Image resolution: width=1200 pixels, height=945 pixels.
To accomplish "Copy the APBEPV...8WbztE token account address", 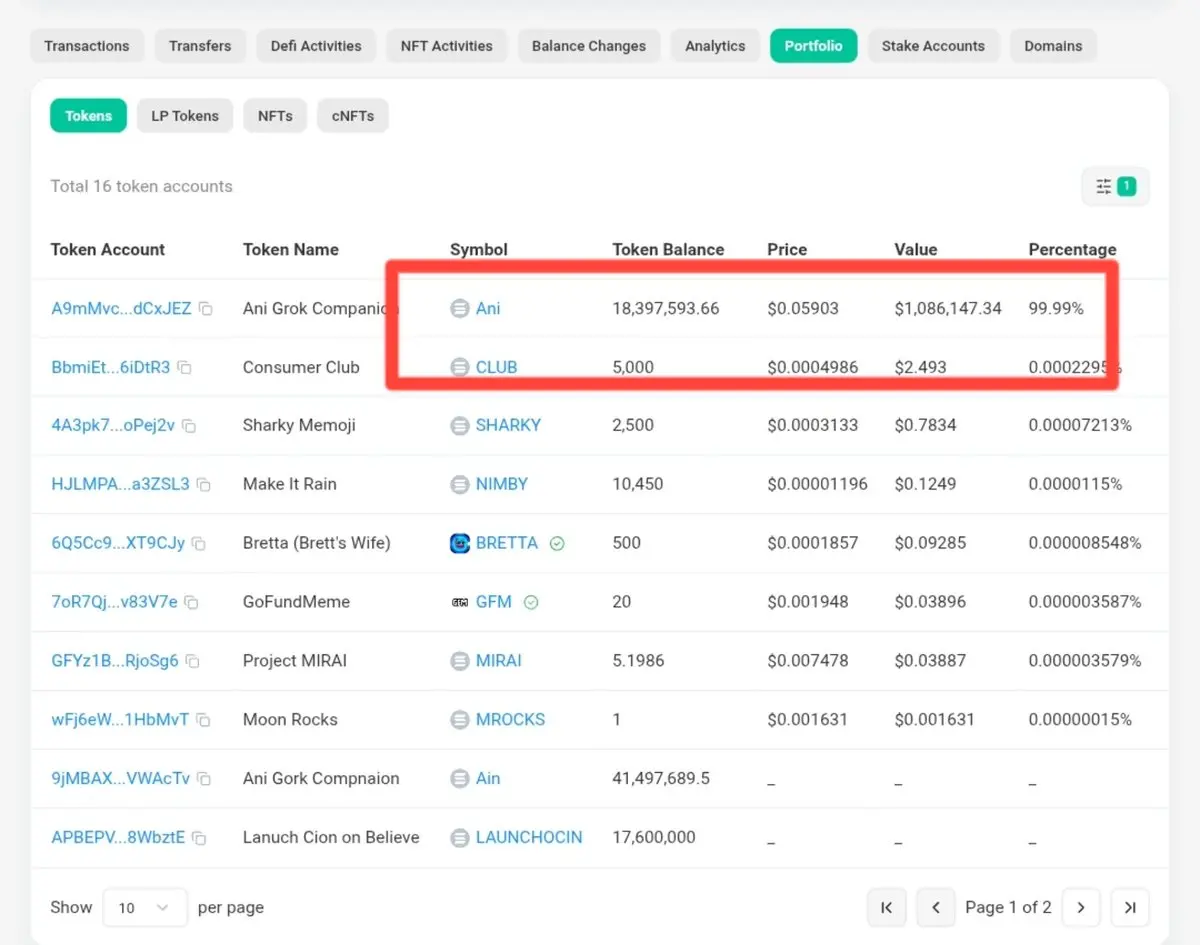I will 199,838.
